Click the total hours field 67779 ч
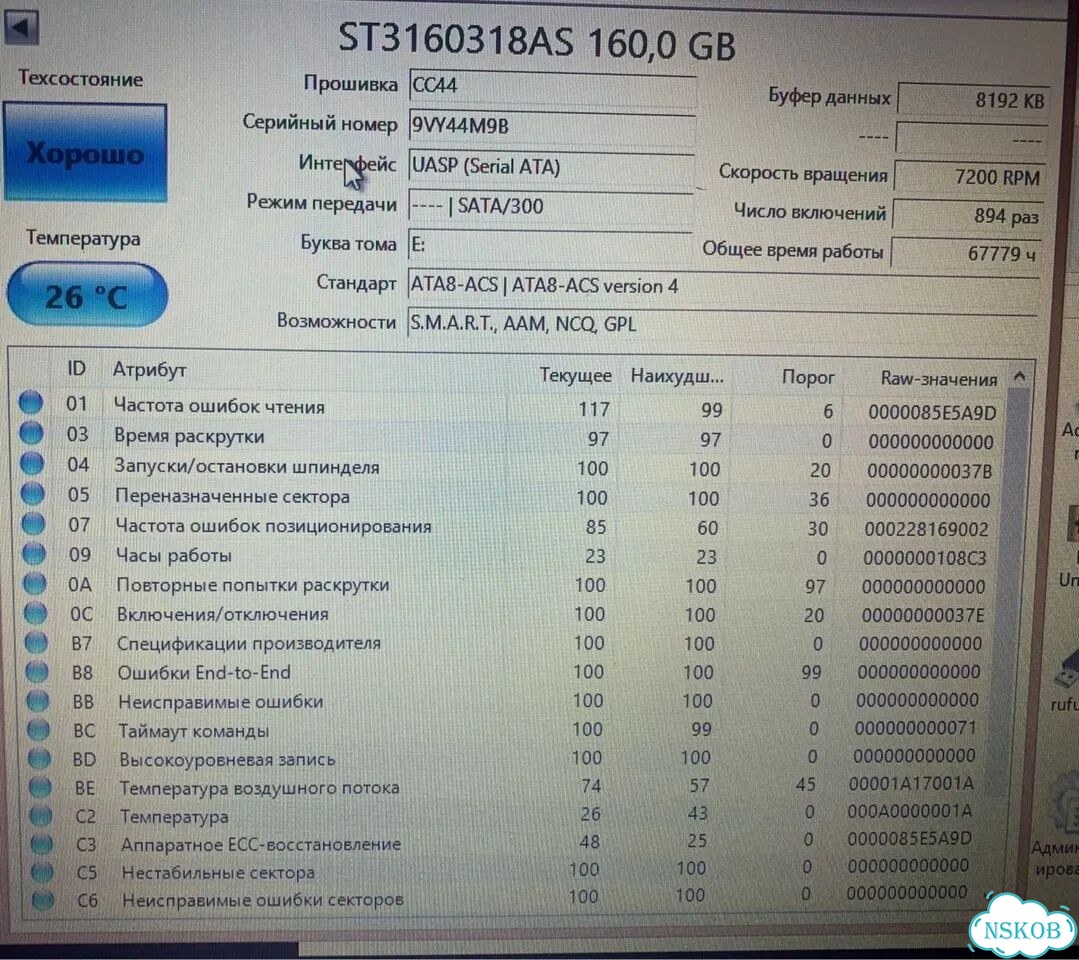 (x=965, y=253)
